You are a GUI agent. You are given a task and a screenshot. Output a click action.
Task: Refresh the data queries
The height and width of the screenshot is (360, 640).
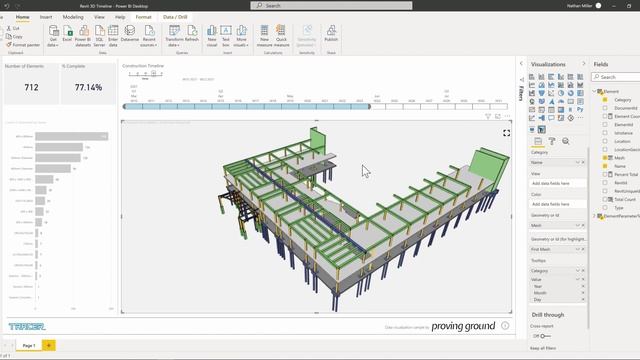[x=191, y=33]
